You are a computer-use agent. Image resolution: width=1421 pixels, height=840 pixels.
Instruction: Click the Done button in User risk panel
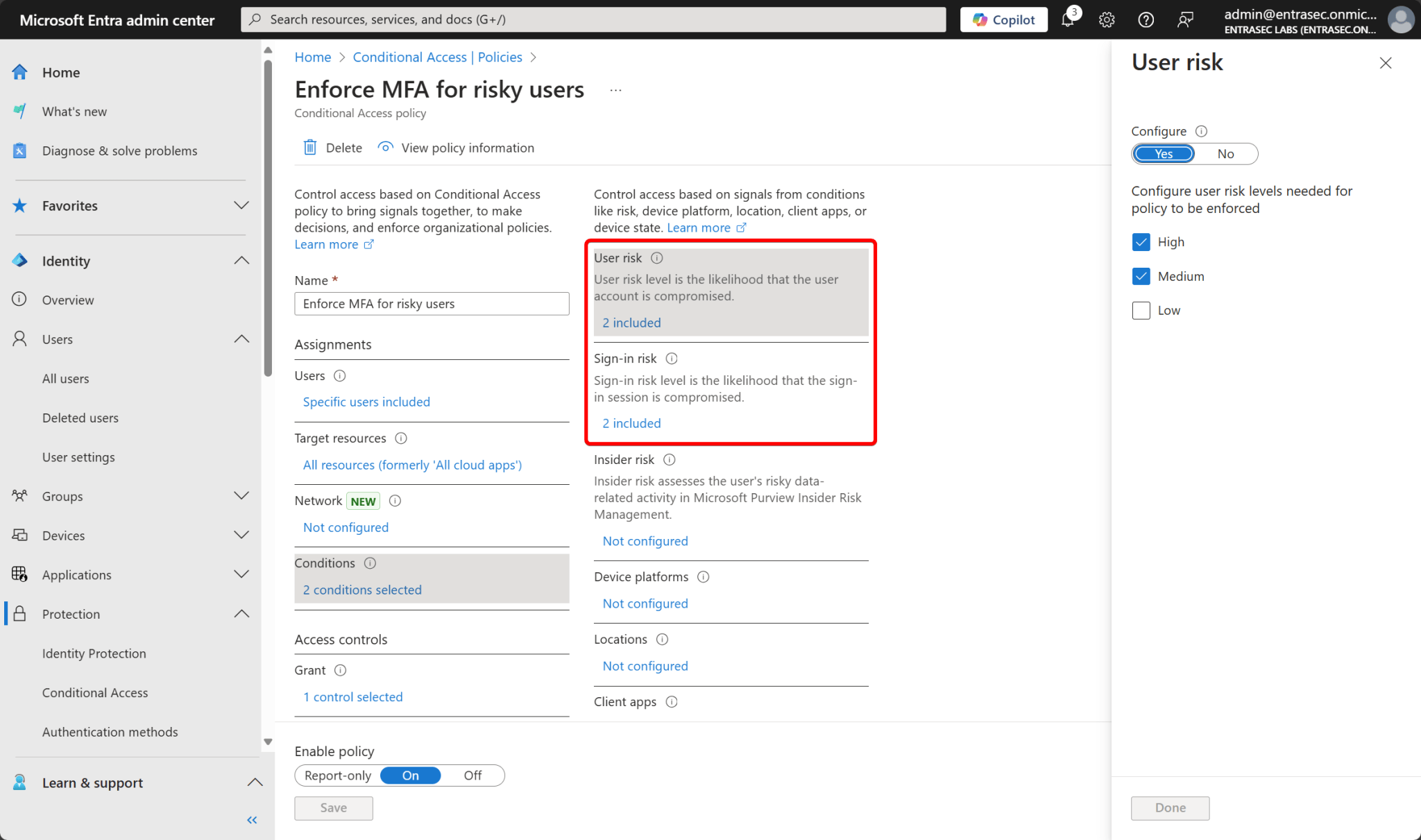click(1170, 808)
